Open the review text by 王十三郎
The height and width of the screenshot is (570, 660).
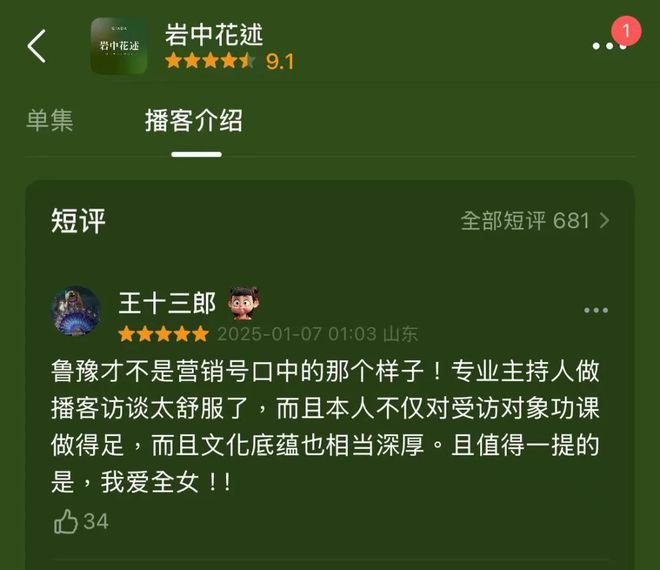[325, 426]
